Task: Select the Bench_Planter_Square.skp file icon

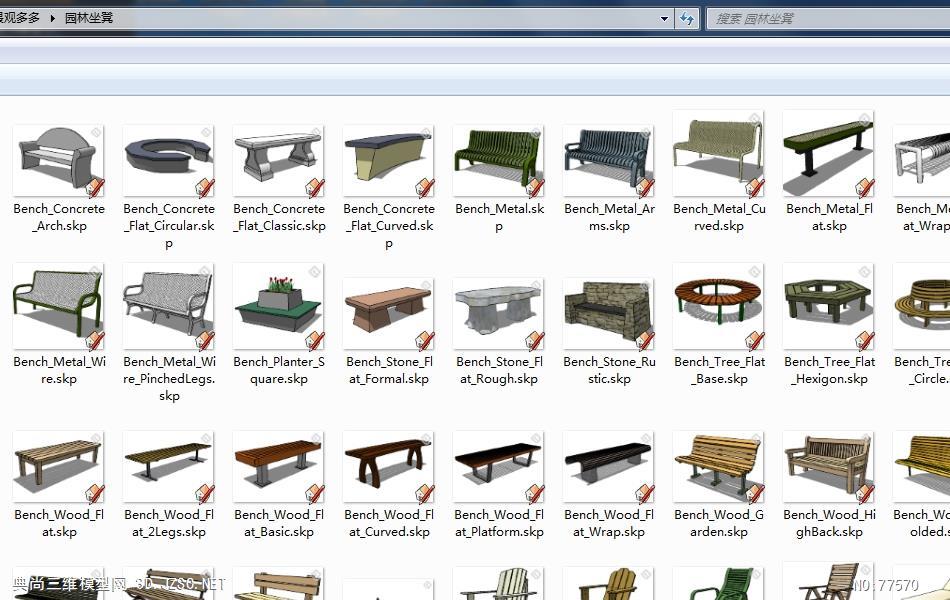Action: (279, 306)
